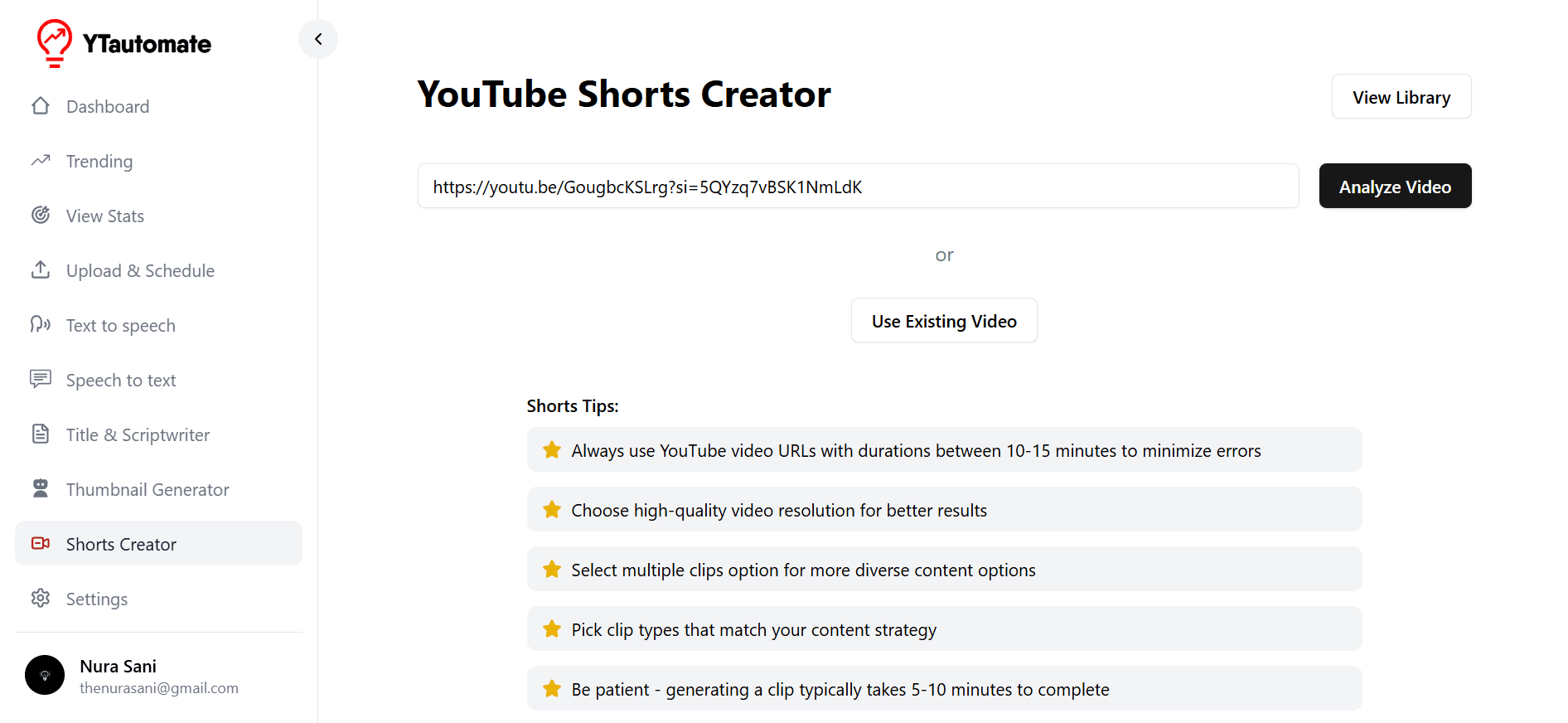Click the Be patient generating clip tip

[944, 689]
